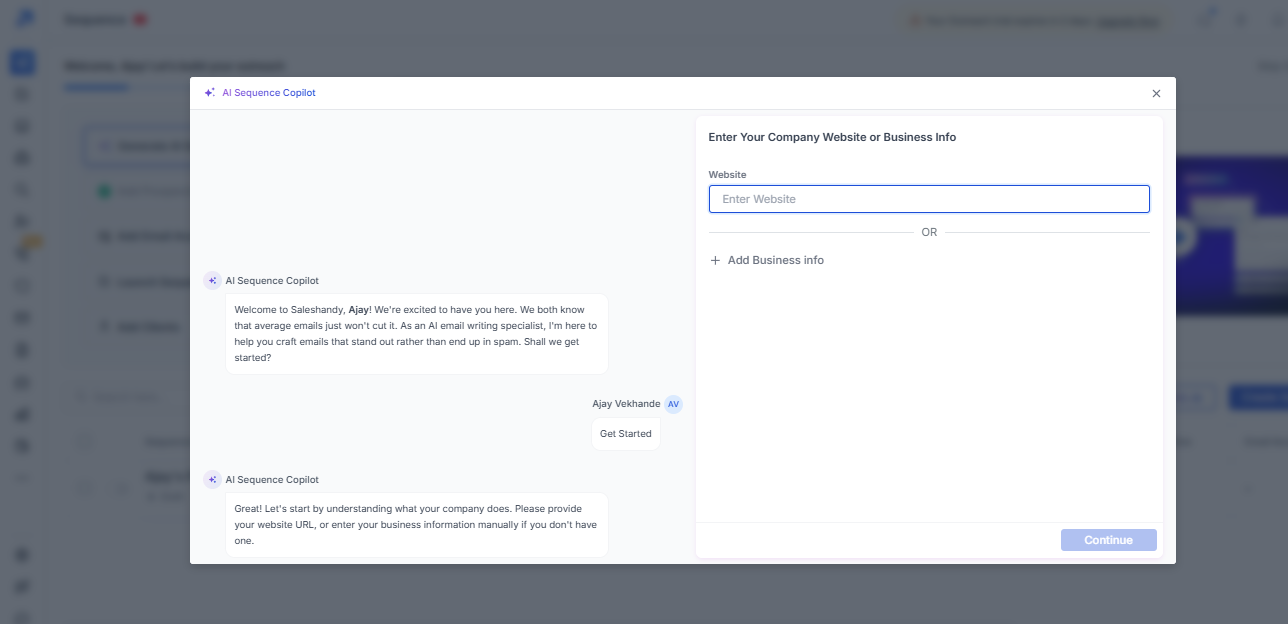Screen dimensions: 1288x624
Task: Click the AV user avatar
Action: point(674,404)
